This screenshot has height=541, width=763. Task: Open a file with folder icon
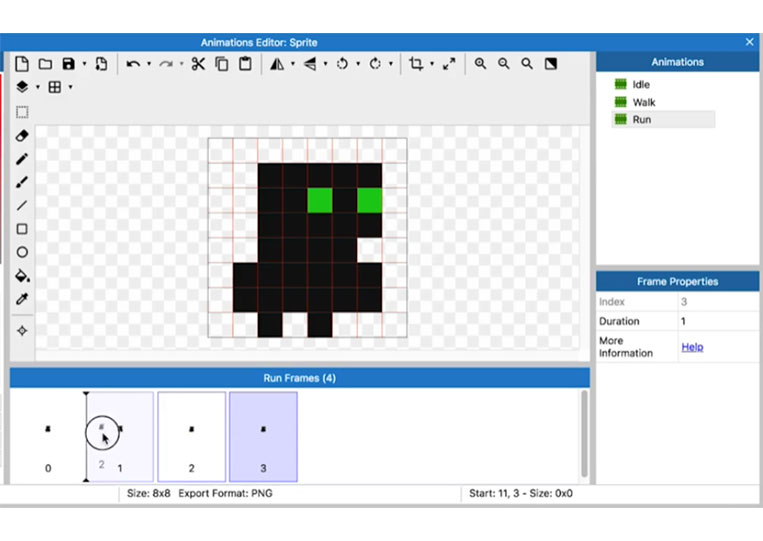click(45, 64)
